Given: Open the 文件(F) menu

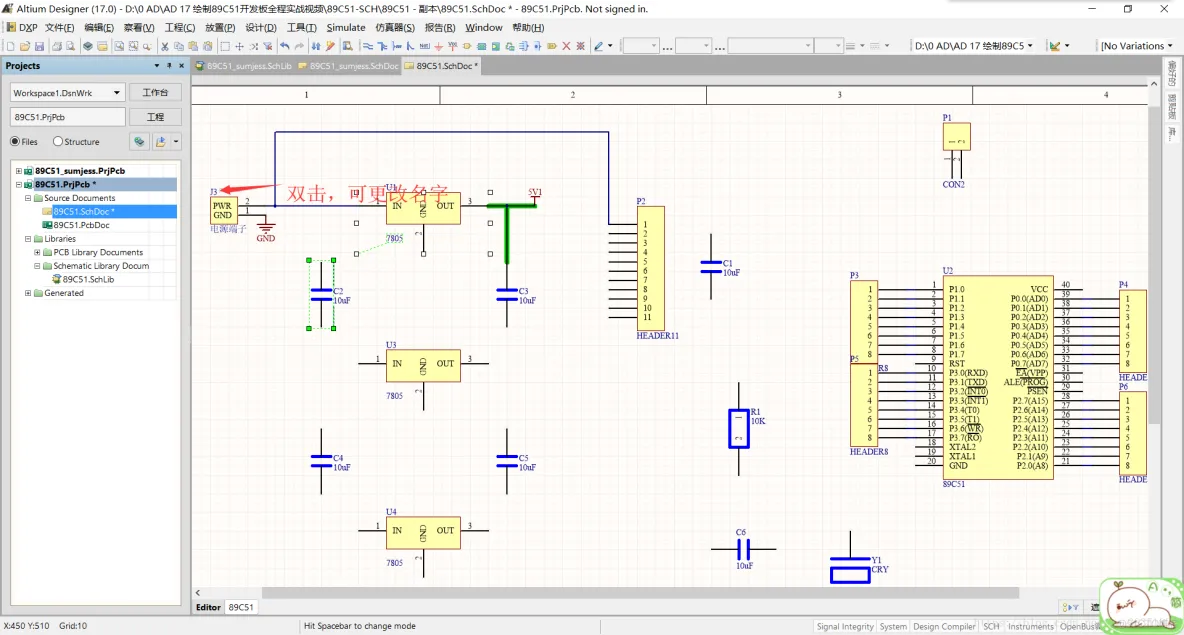Looking at the screenshot, I should [59, 27].
